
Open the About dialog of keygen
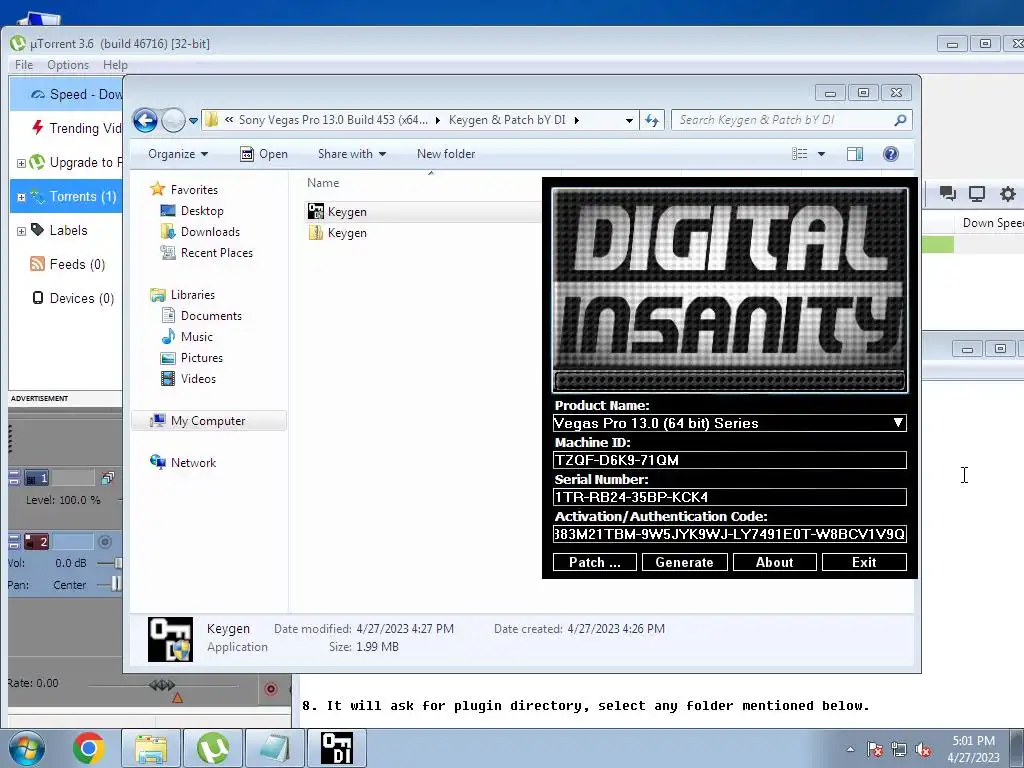point(775,562)
